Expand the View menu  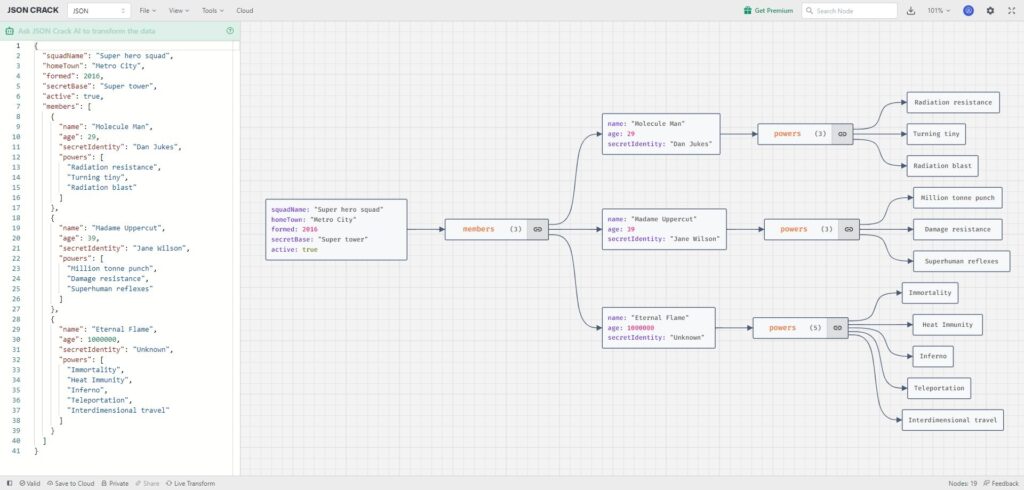(x=179, y=10)
